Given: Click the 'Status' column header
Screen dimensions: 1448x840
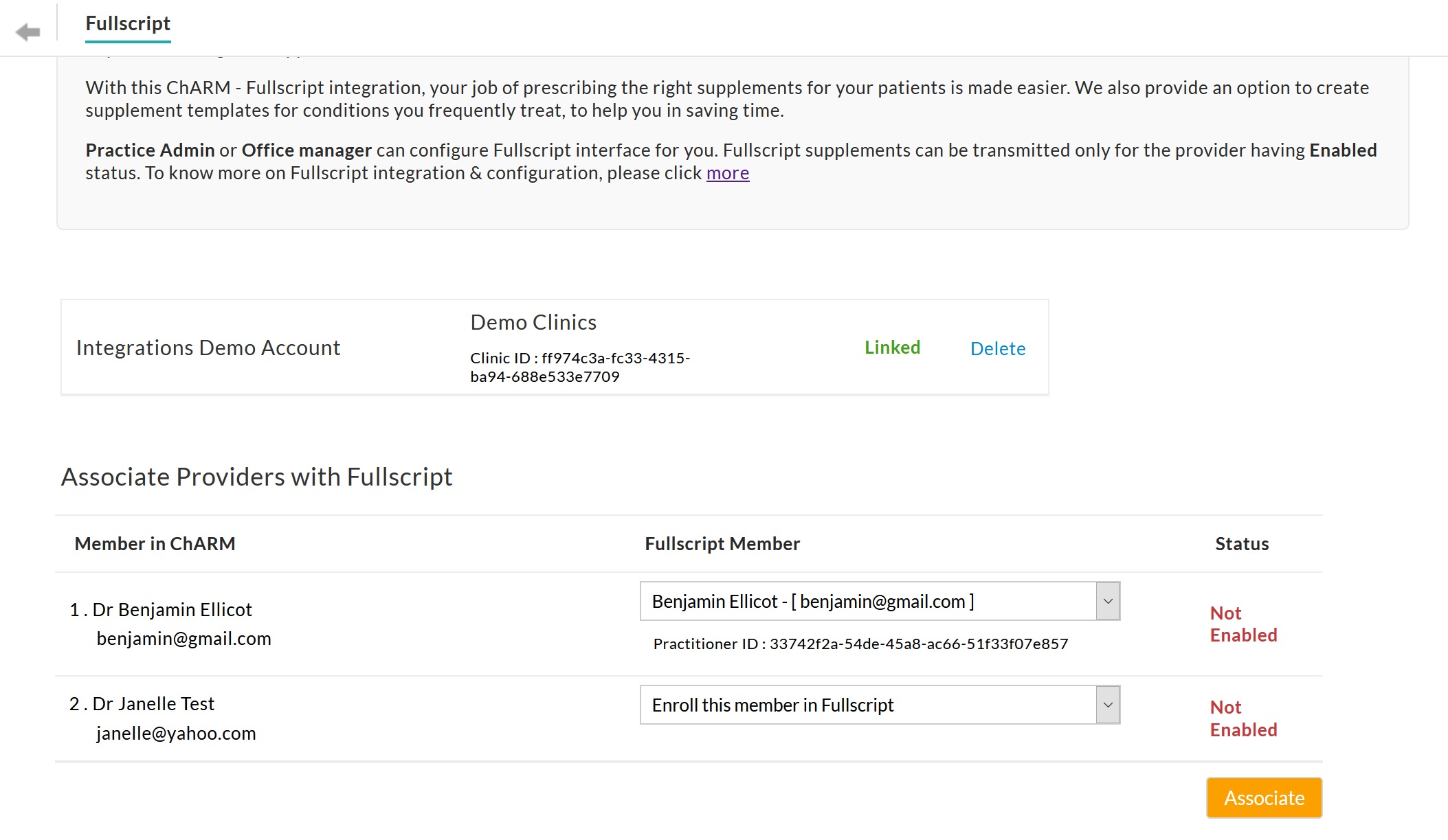Looking at the screenshot, I should pyautogui.click(x=1240, y=543).
